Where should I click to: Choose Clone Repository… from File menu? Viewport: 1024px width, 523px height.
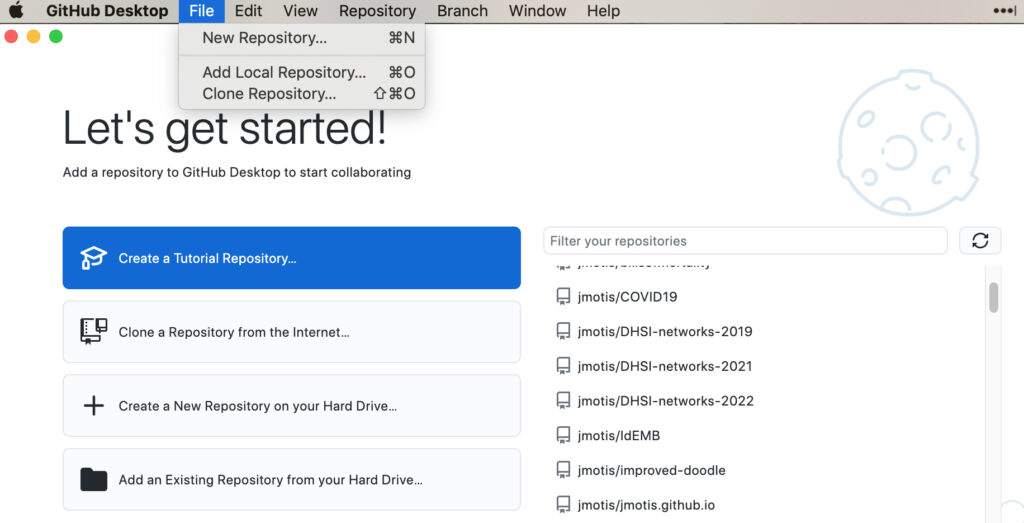click(x=302, y=93)
